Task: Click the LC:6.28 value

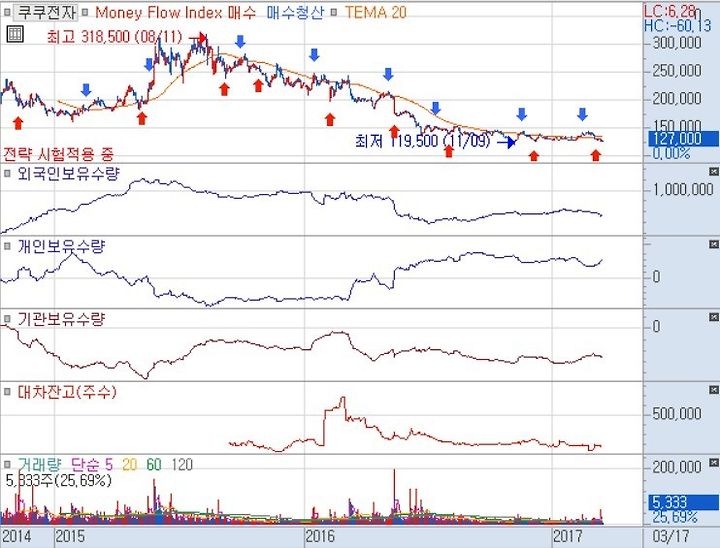Action: pos(671,11)
